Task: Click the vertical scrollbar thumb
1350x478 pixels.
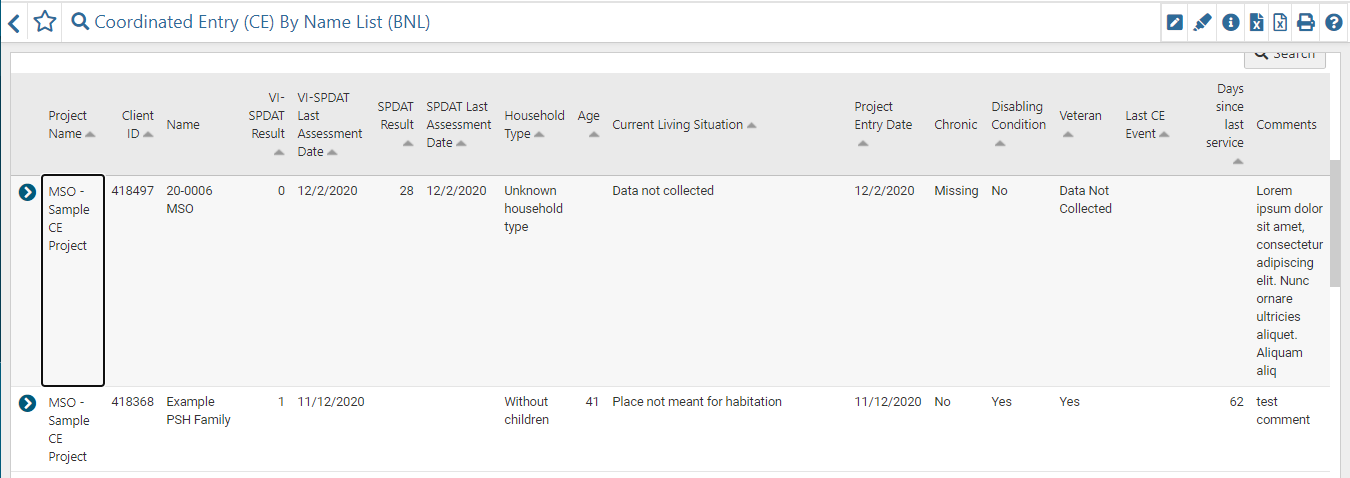Action: pos(1335,222)
